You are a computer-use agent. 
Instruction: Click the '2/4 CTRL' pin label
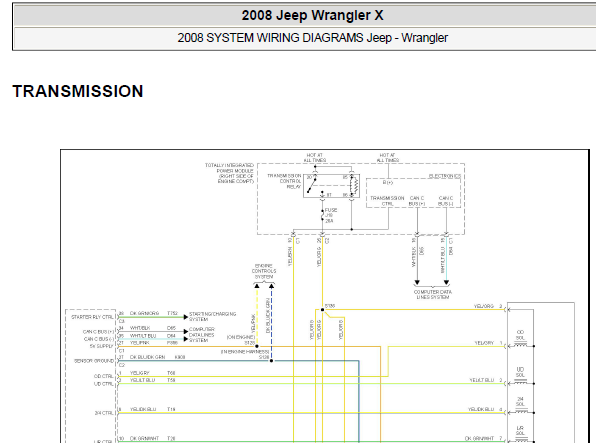click(104, 413)
